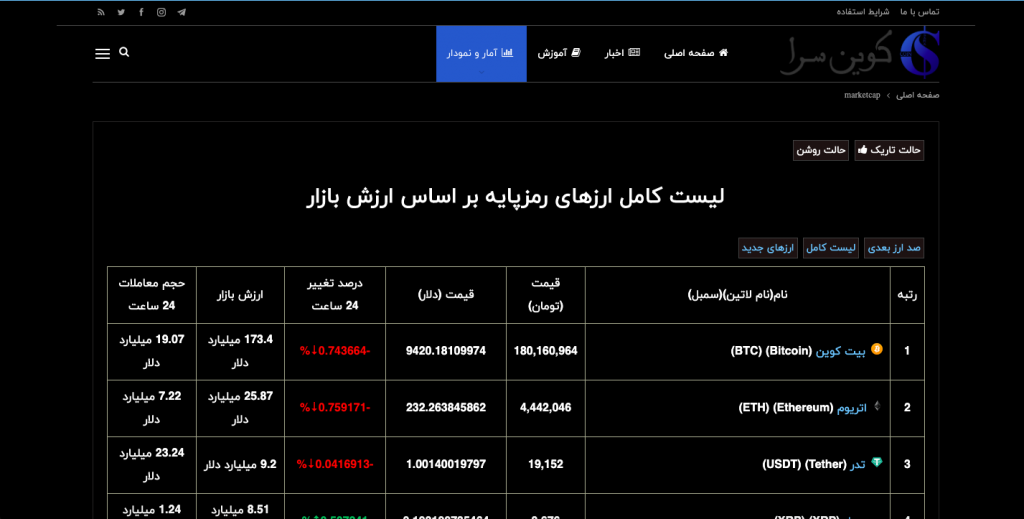Viewport: 1024px width, 519px height.
Task: Click Tether volume 23.24 میلیارد
Action: click(x=152, y=465)
